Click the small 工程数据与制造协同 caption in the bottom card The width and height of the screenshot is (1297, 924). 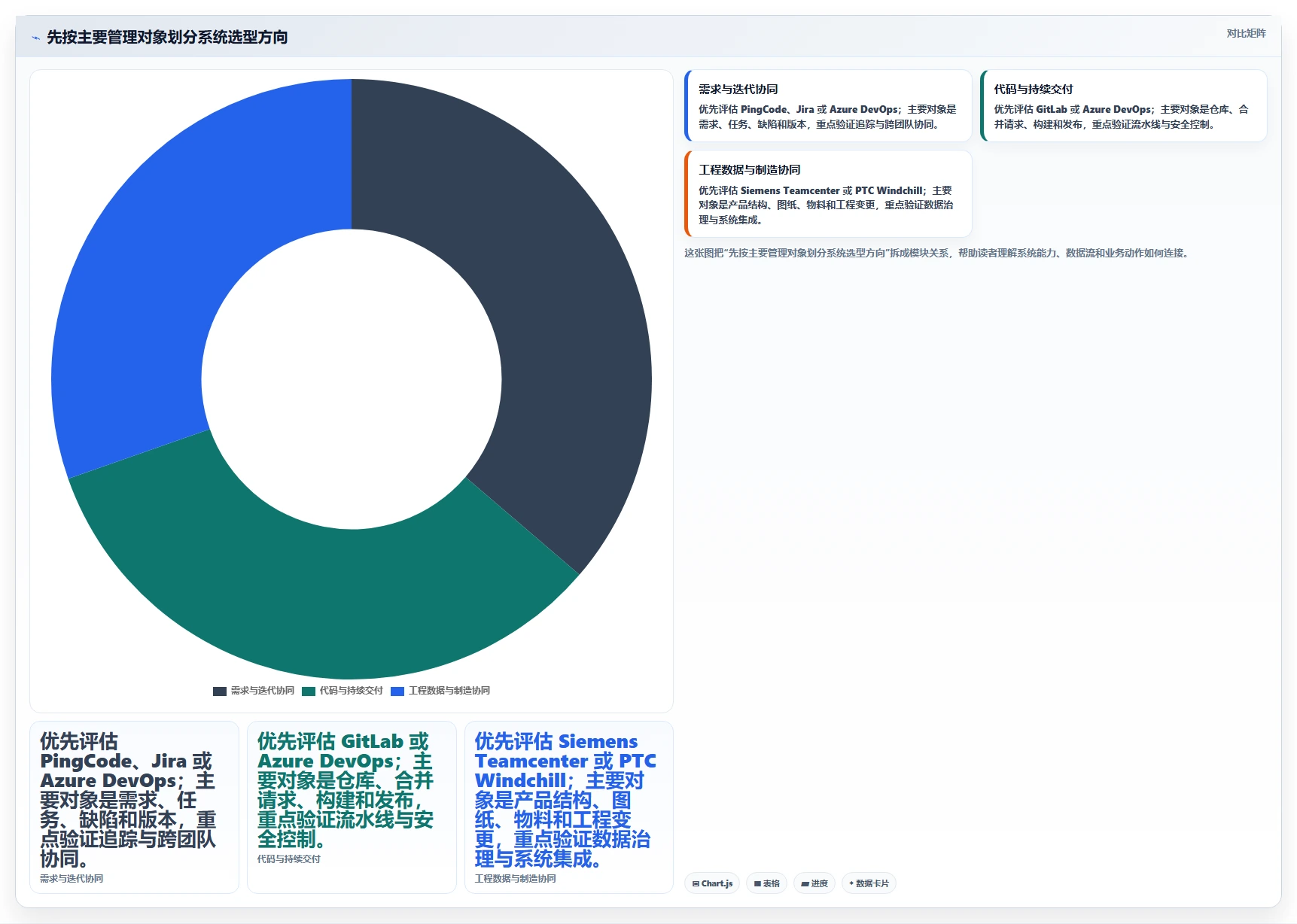516,878
